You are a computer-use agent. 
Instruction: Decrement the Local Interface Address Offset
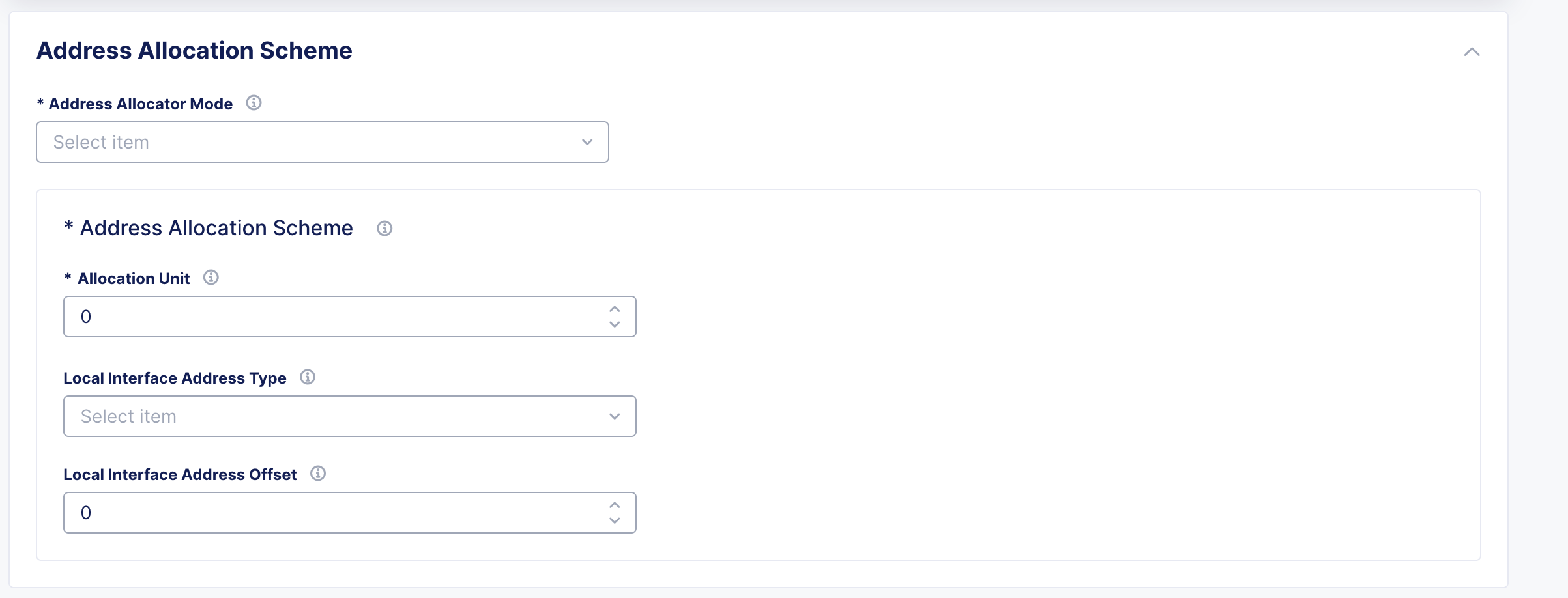pos(615,520)
